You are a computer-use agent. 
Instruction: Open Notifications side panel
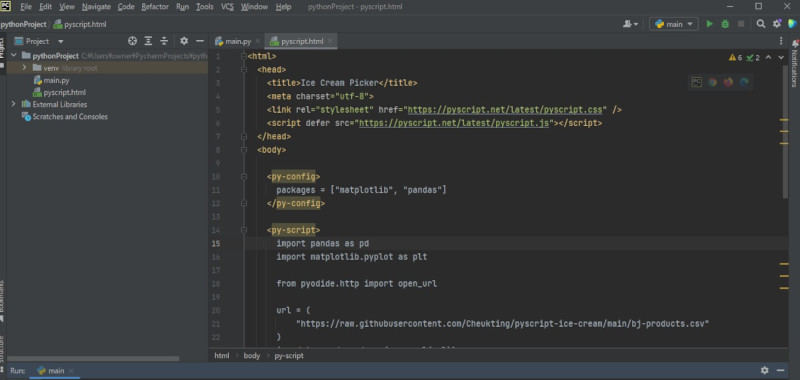[x=794, y=63]
